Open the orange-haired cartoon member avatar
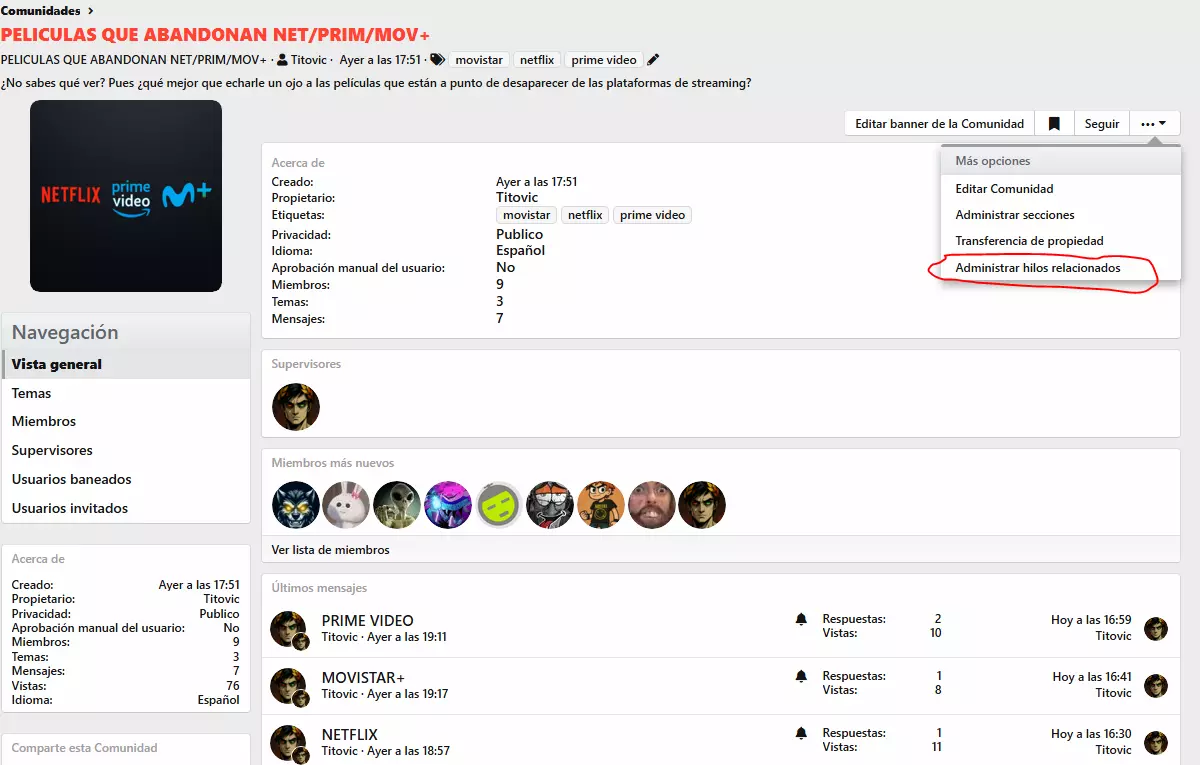This screenshot has width=1200, height=765. pyautogui.click(x=601, y=505)
